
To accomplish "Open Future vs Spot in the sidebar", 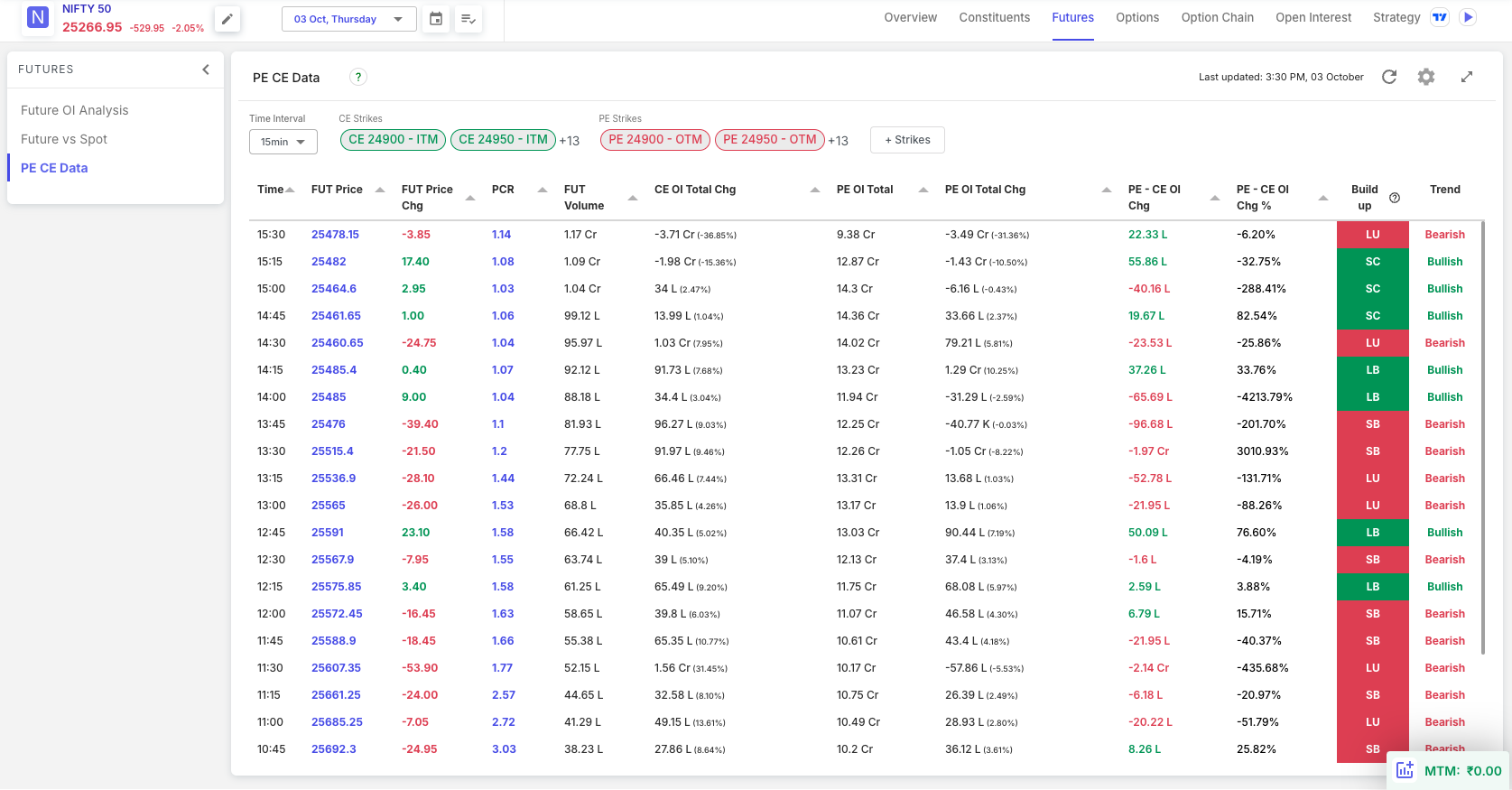I will coord(64,139).
